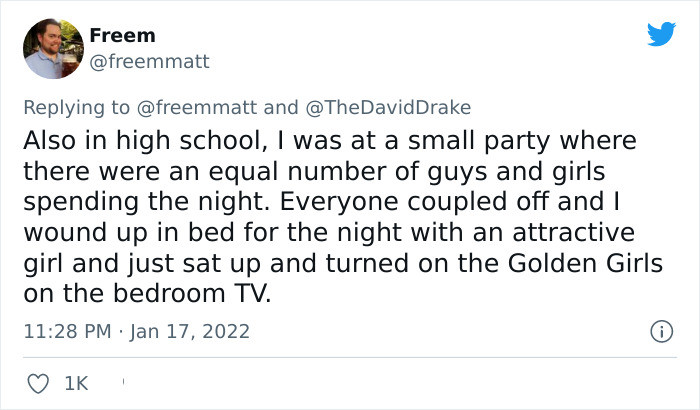Click the display name Freem

coord(122,36)
